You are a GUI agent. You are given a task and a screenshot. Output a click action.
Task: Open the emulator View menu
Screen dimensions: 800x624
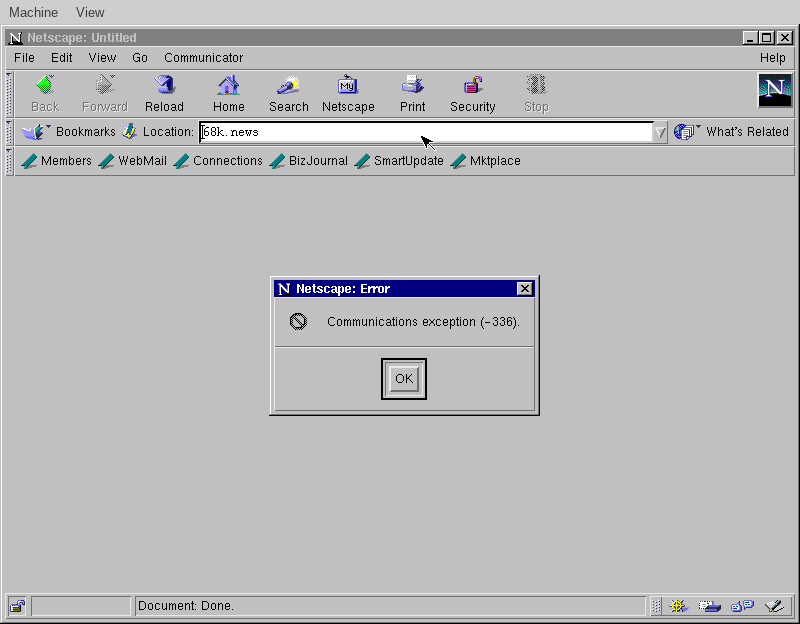pyautogui.click(x=90, y=12)
